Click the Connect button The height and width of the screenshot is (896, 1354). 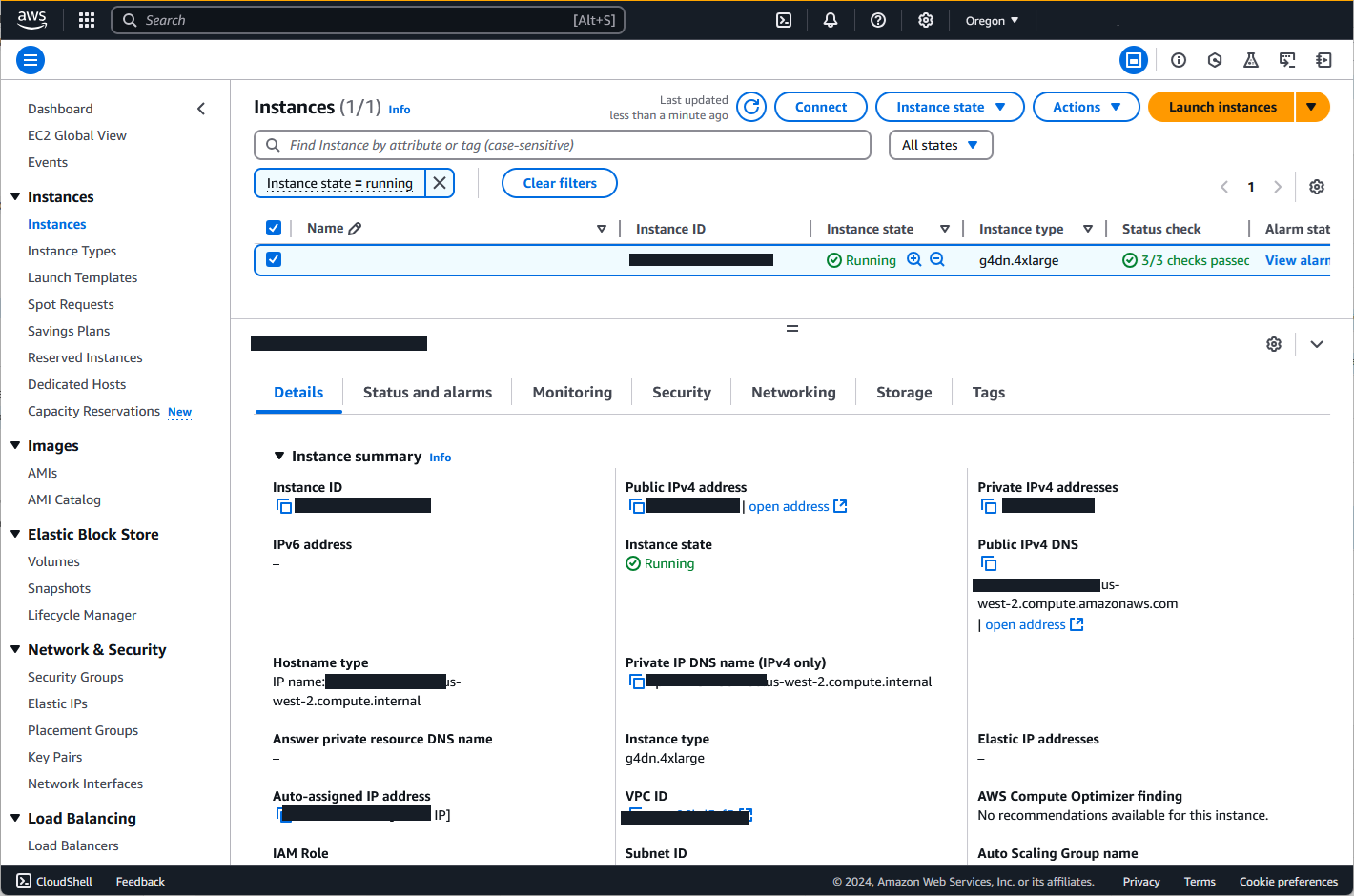point(821,107)
